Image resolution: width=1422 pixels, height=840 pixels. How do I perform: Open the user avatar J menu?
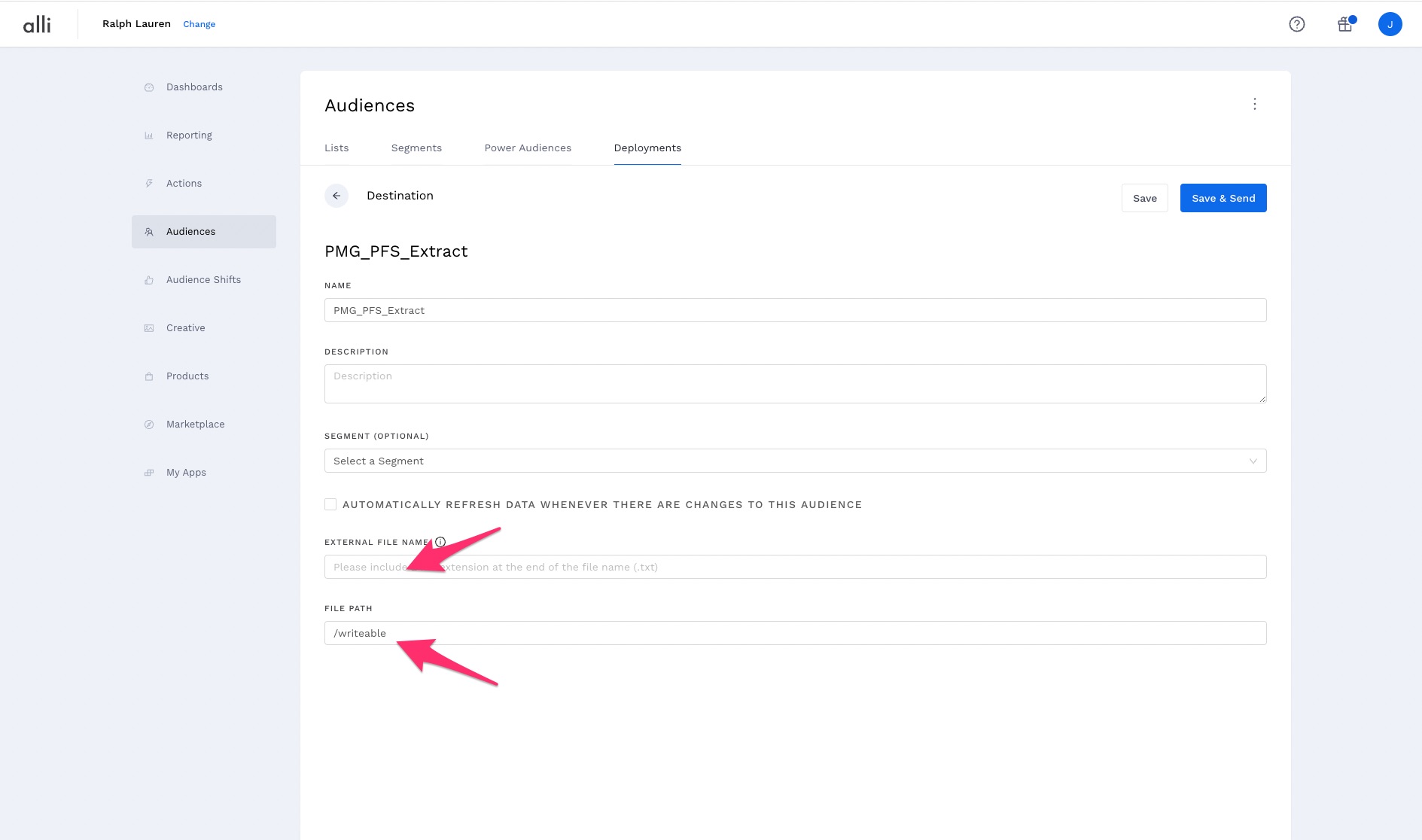1390,24
